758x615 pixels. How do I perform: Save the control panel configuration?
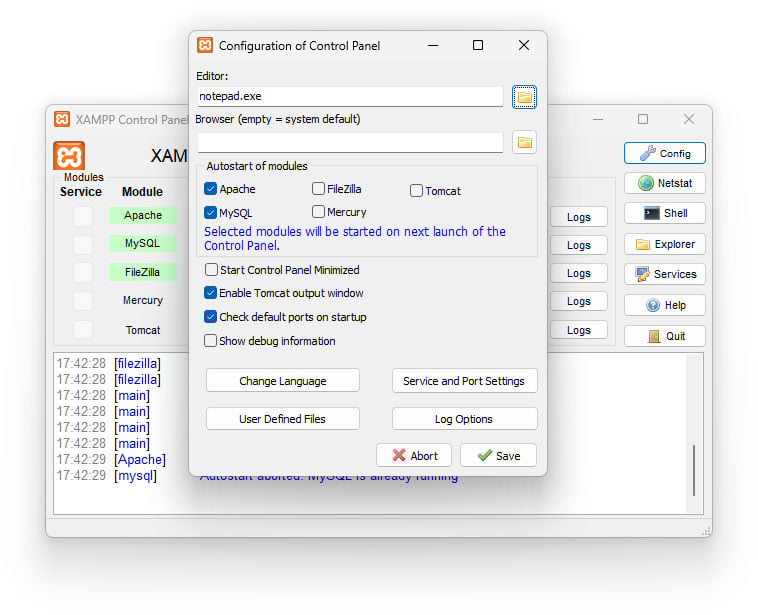(x=498, y=455)
